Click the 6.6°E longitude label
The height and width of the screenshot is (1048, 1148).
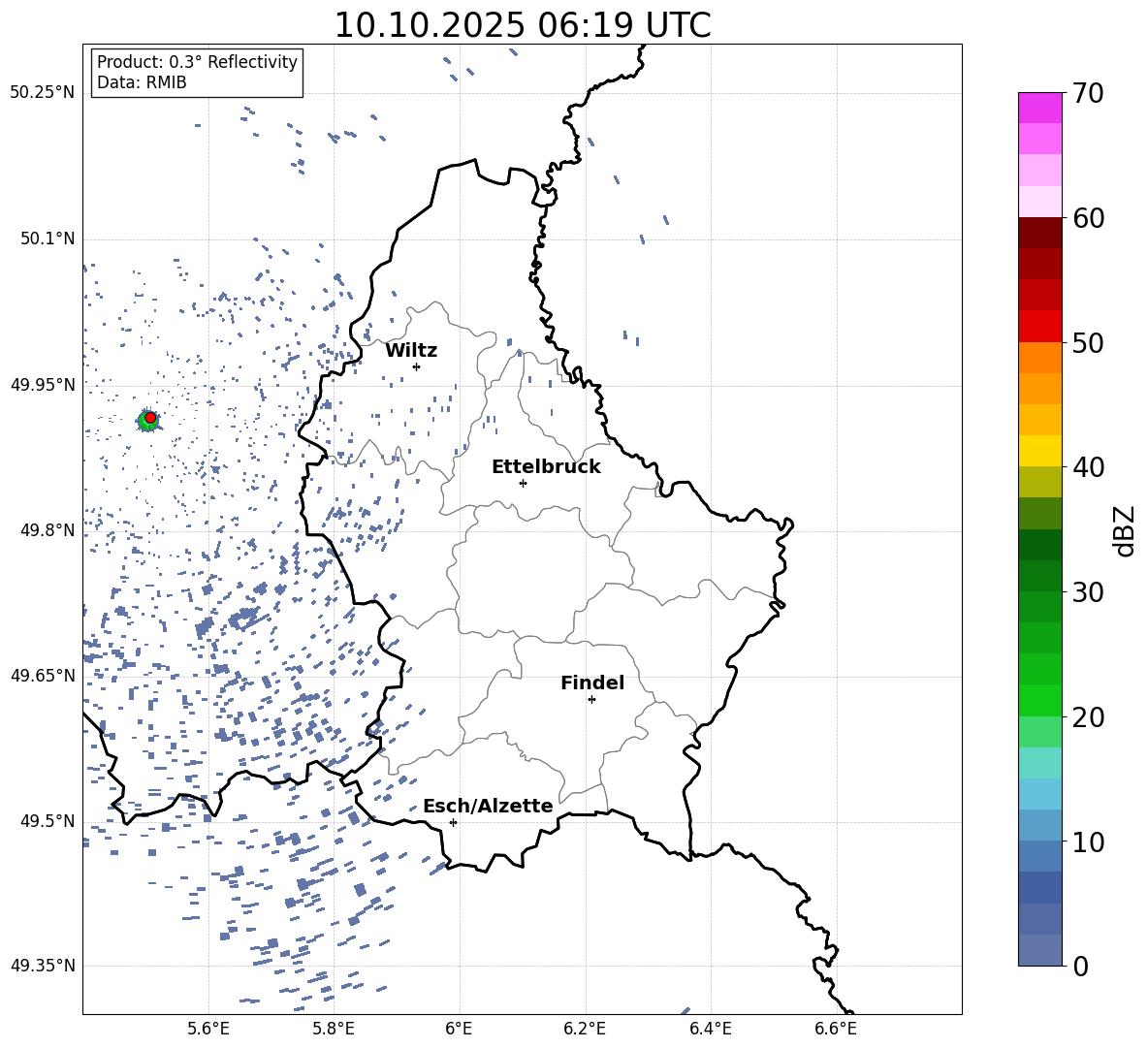(836, 1029)
